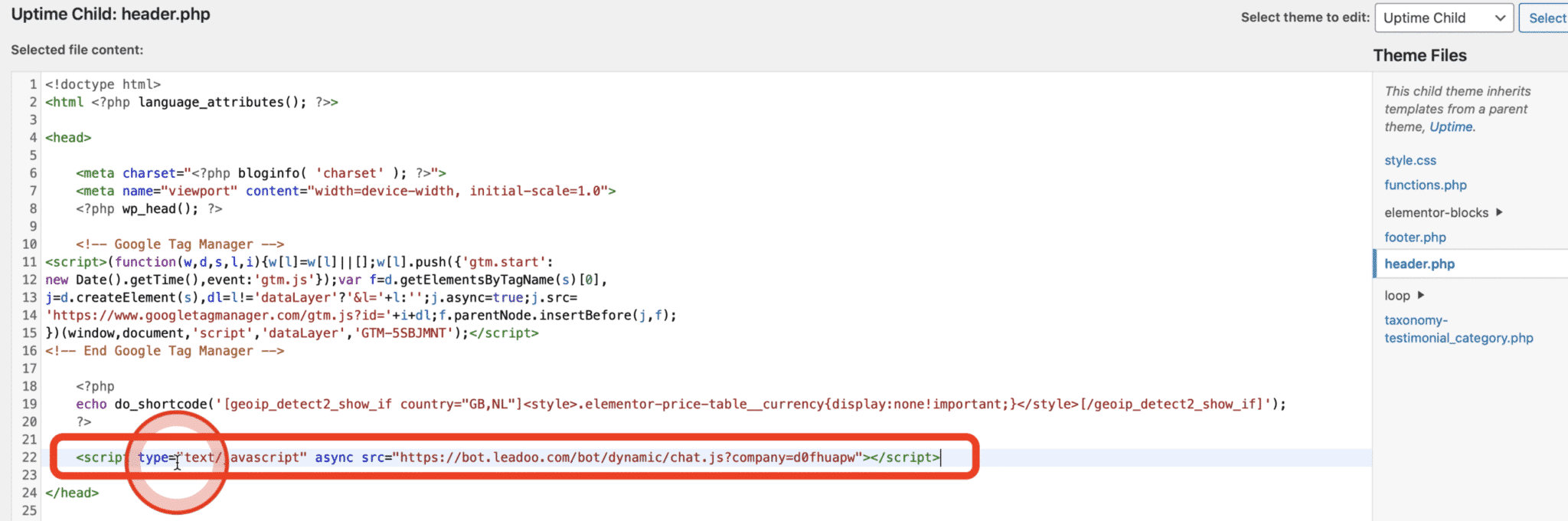Screen dimensions: 1568x521
Task: Expand the elementor-blocks folder
Action: coord(1443,212)
